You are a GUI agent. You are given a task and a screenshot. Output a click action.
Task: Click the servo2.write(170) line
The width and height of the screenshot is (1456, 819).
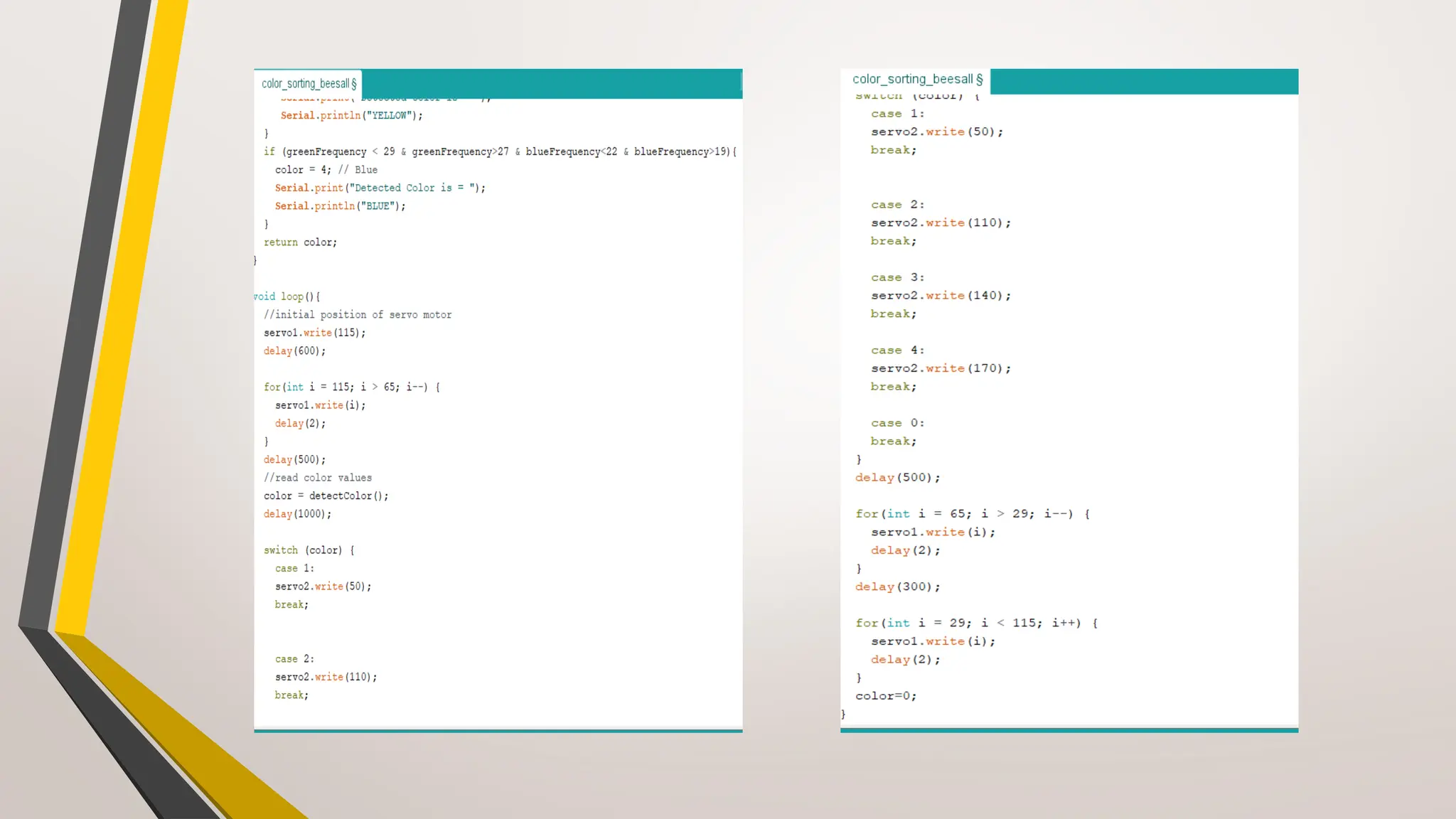[x=941, y=368]
